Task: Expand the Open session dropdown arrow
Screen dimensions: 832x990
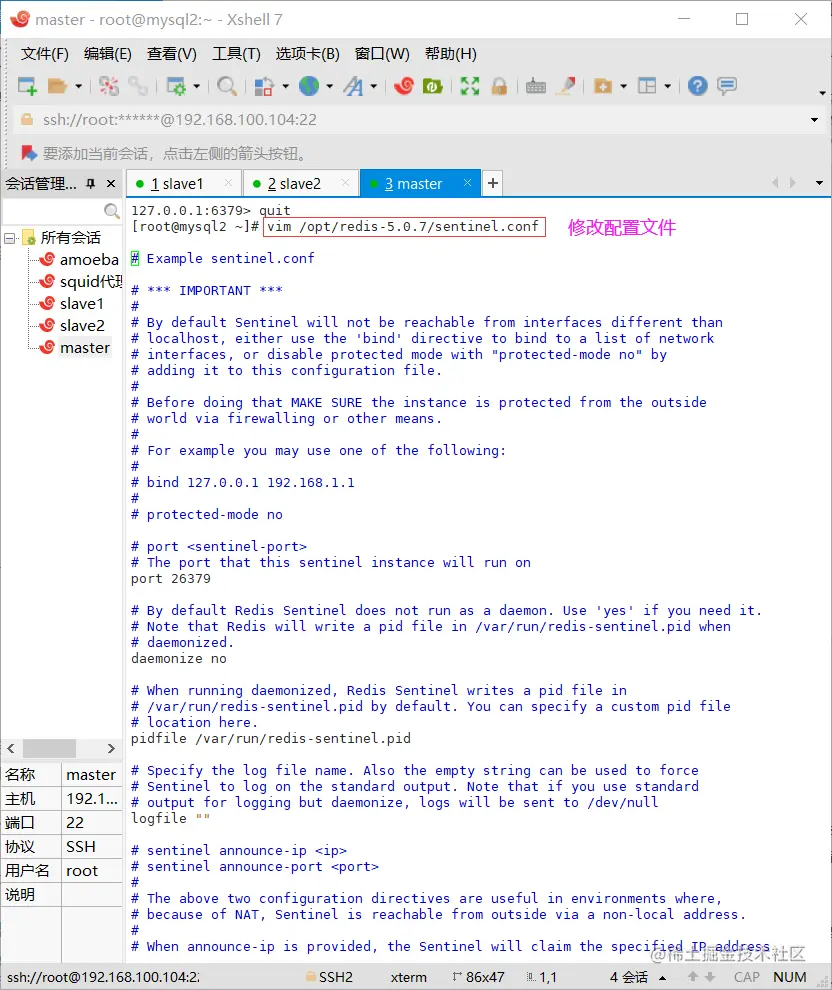Action: tap(78, 86)
